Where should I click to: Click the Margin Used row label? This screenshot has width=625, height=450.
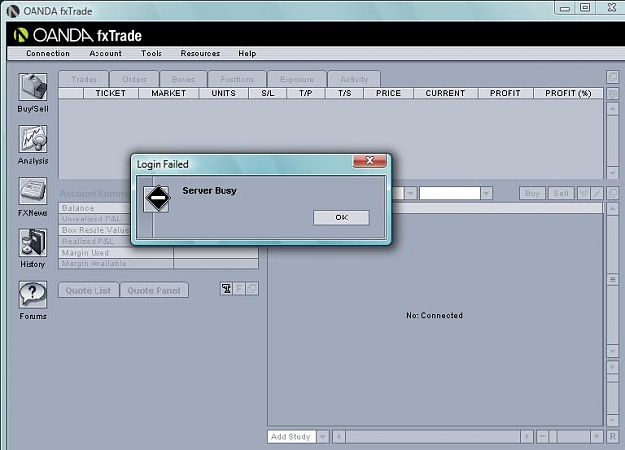[85, 253]
